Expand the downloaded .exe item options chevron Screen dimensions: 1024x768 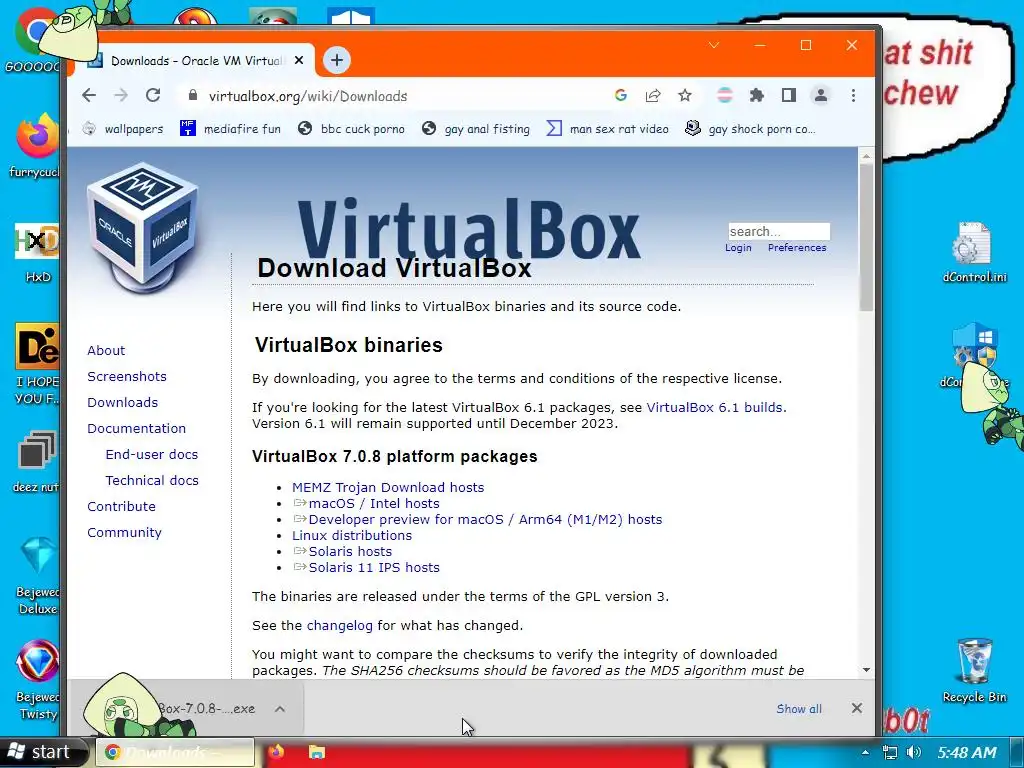(280, 709)
